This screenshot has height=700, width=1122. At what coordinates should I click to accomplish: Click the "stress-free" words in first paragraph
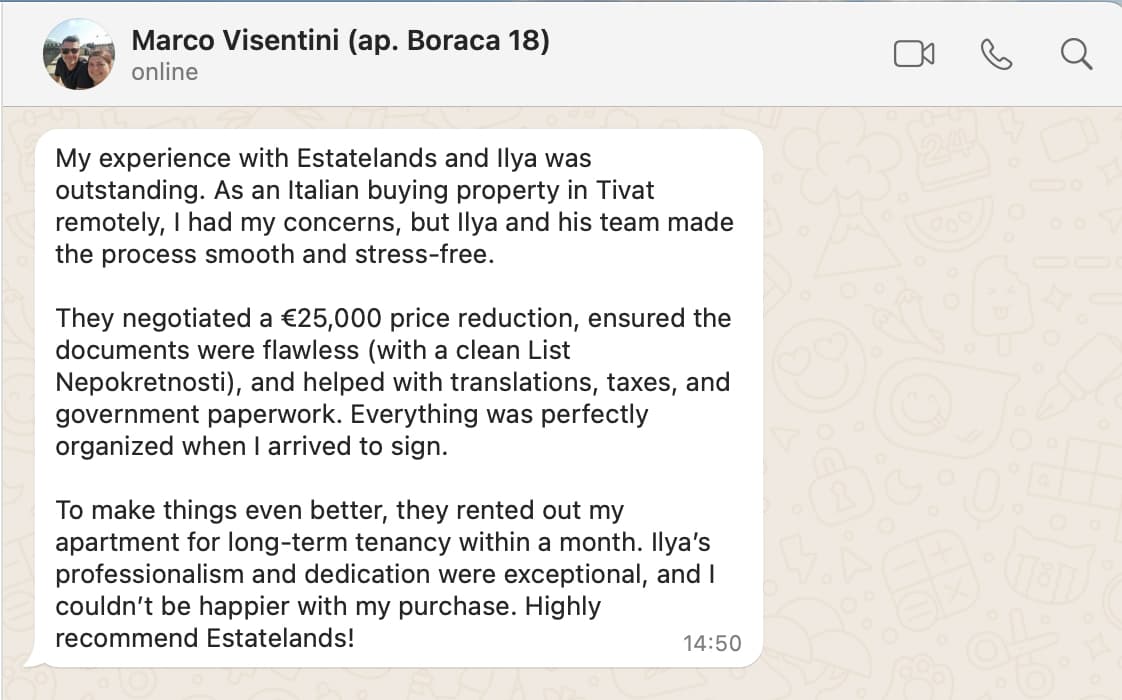click(x=438, y=254)
